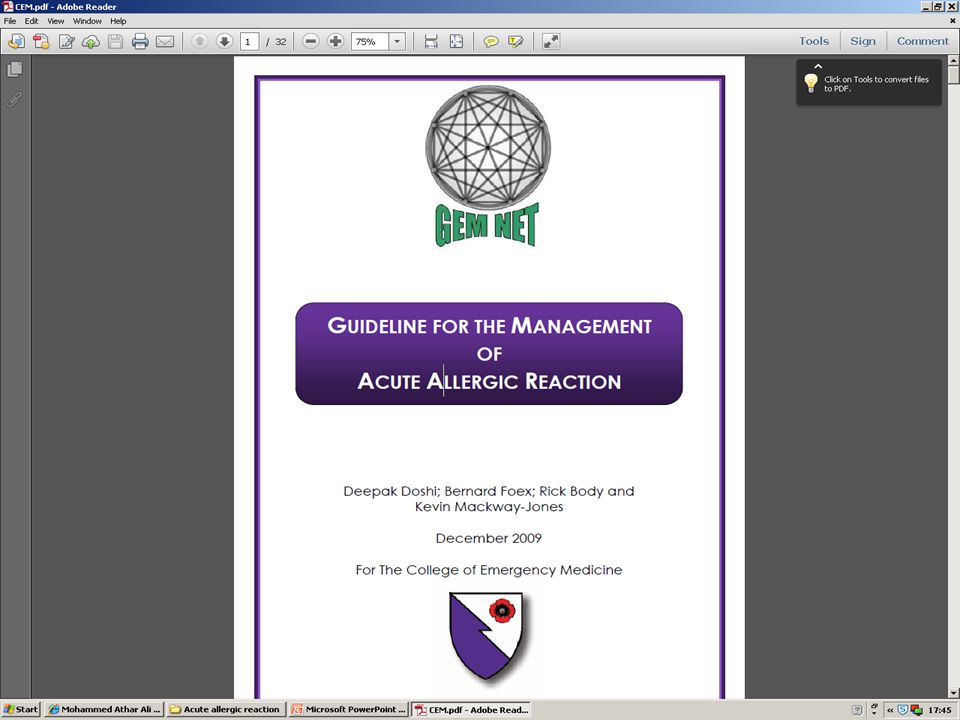Open the zoom level dropdown arrow

click(x=397, y=42)
